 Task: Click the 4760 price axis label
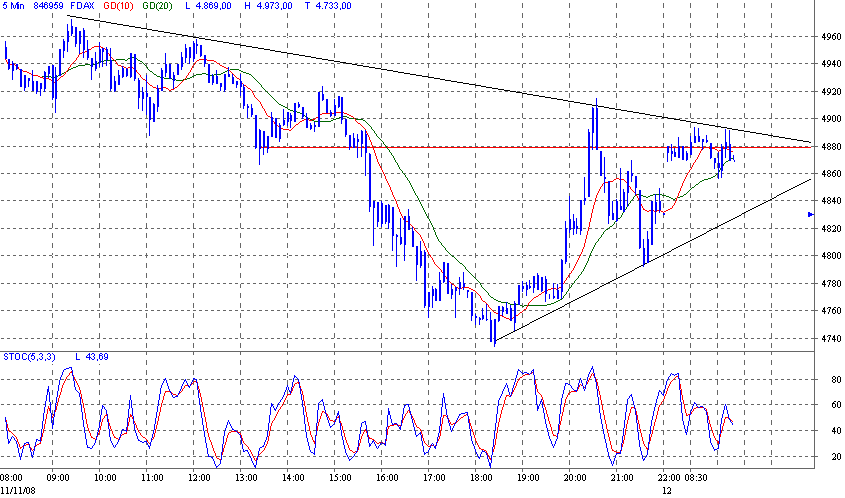click(x=830, y=311)
